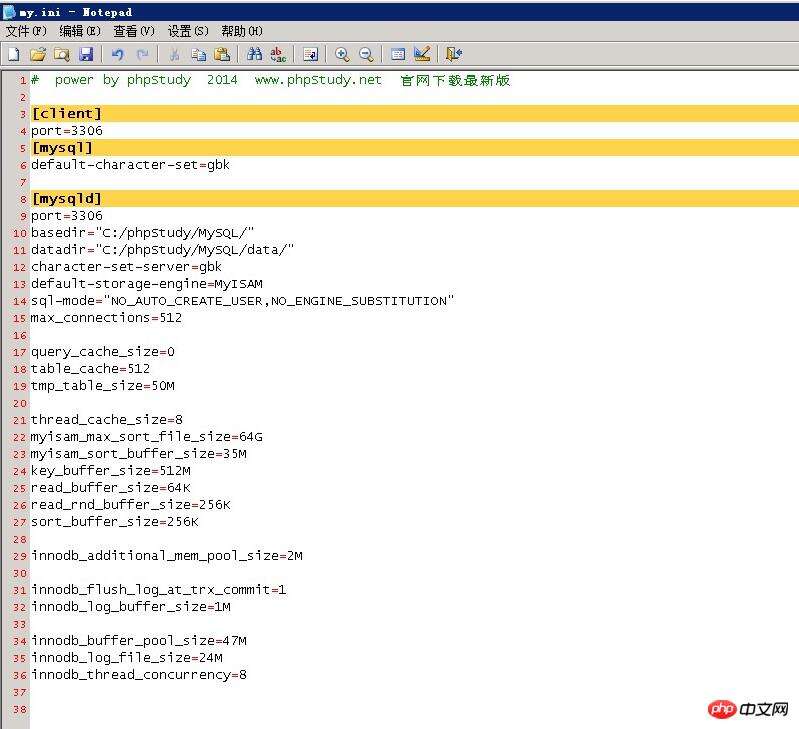
Task: Open the 查看(V) menu
Action: pyautogui.click(x=134, y=32)
